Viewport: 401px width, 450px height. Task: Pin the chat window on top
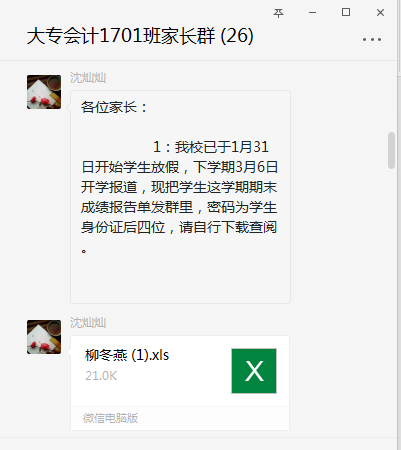[278, 13]
